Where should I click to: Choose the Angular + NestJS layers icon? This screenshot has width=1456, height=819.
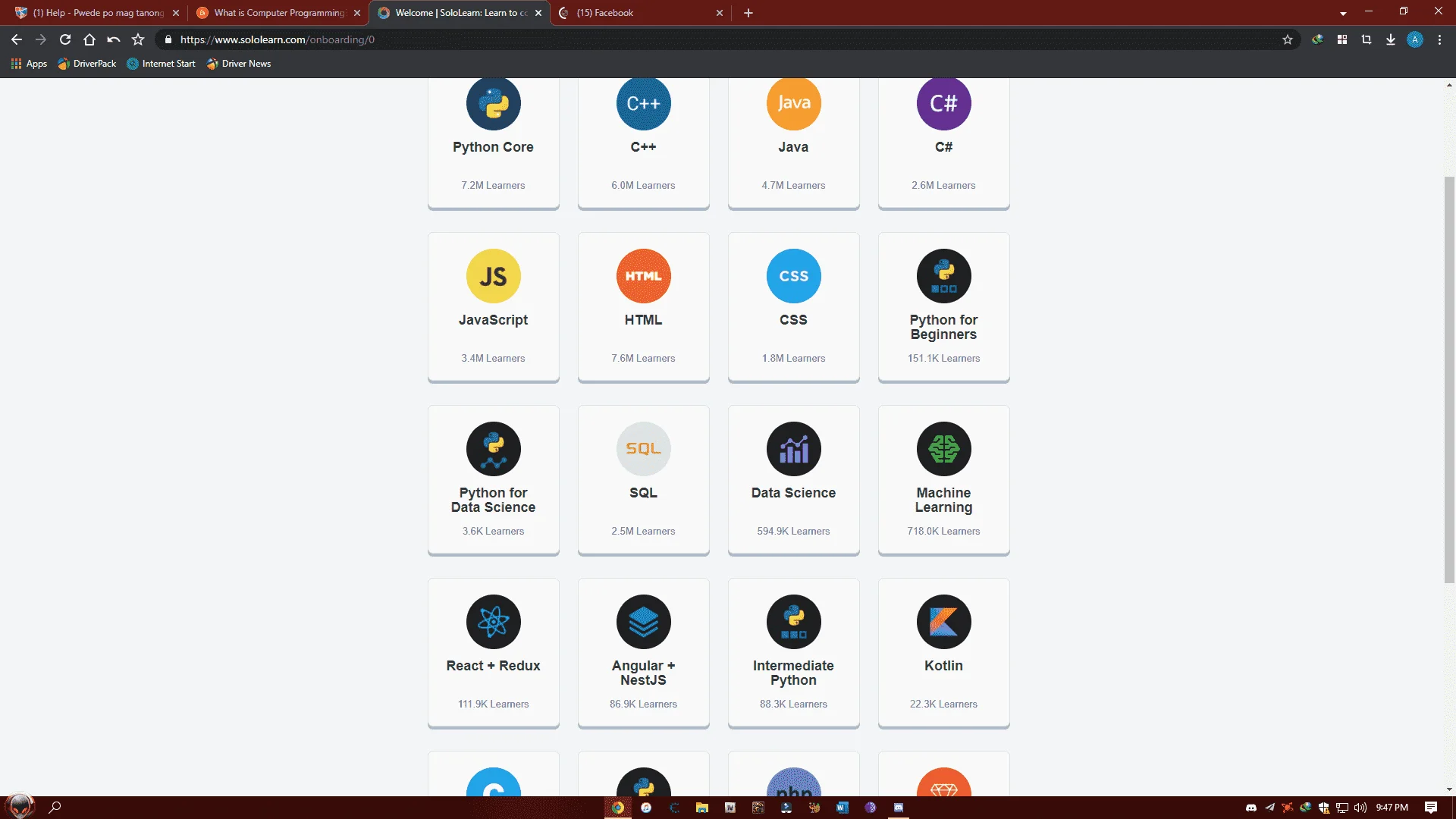(x=643, y=622)
